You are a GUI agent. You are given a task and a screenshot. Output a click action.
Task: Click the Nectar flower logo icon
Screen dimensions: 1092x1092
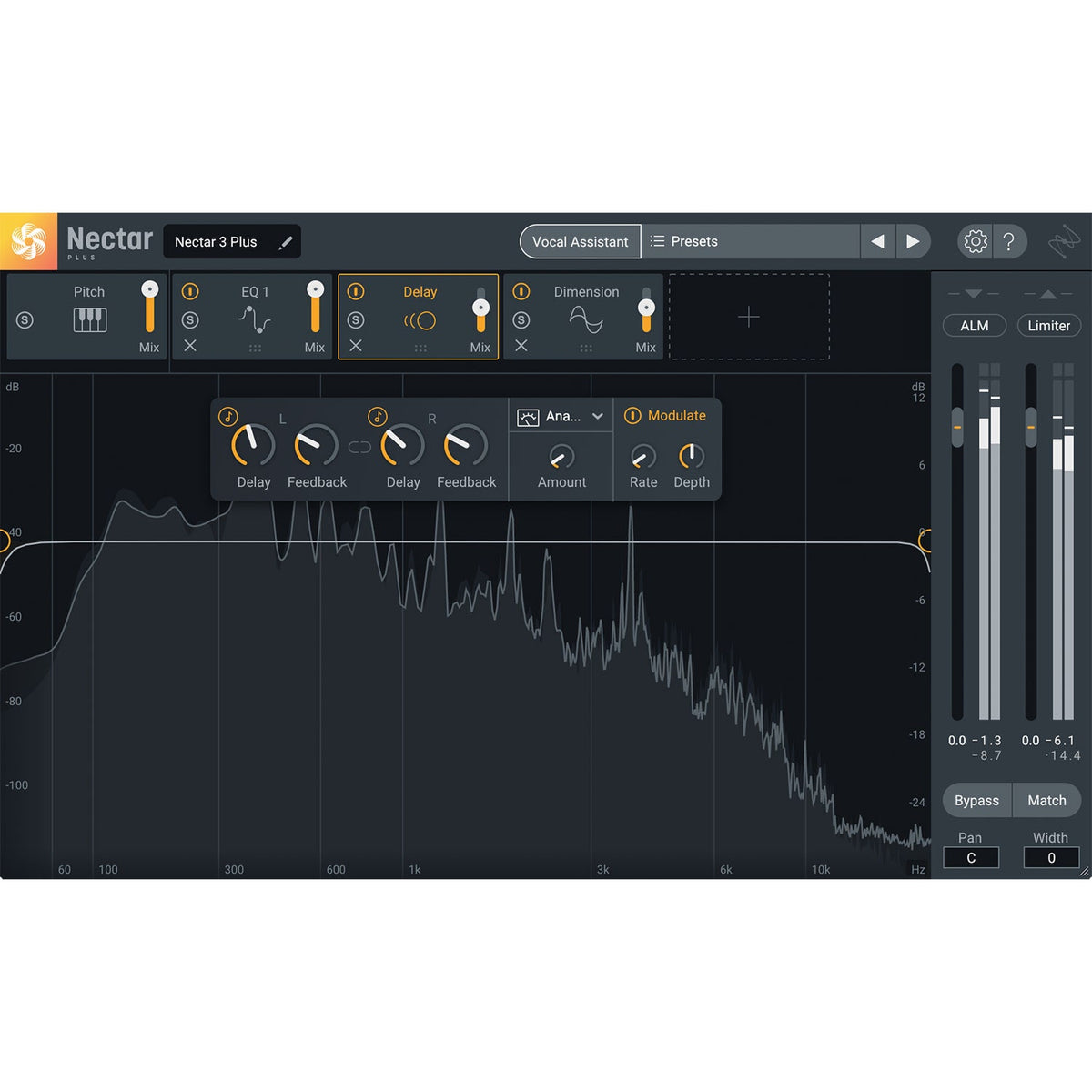[28, 241]
